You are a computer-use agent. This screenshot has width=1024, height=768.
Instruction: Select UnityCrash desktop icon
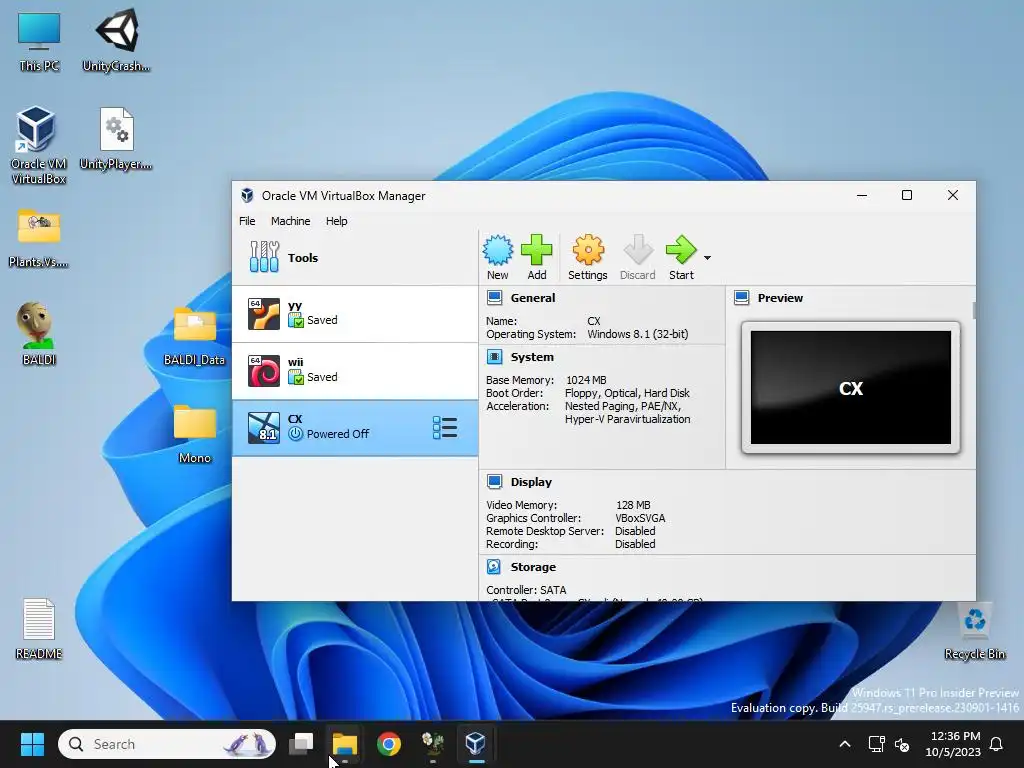pyautogui.click(x=116, y=40)
